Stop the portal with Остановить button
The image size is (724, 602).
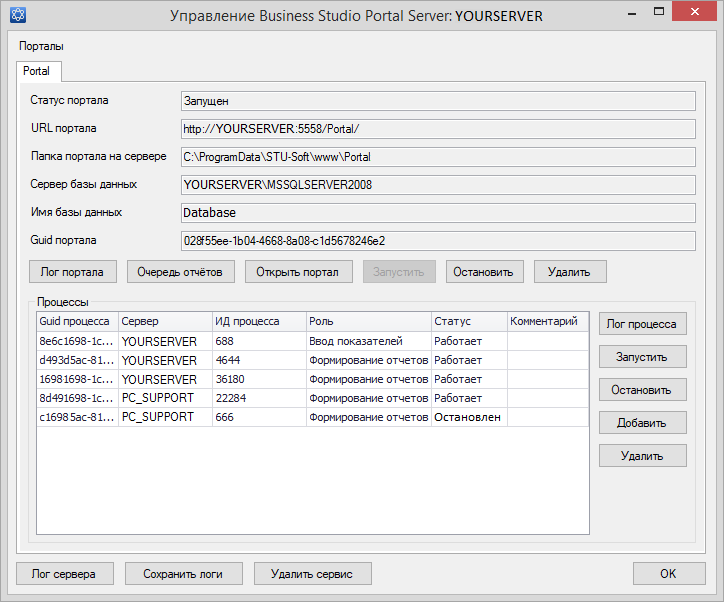click(485, 271)
